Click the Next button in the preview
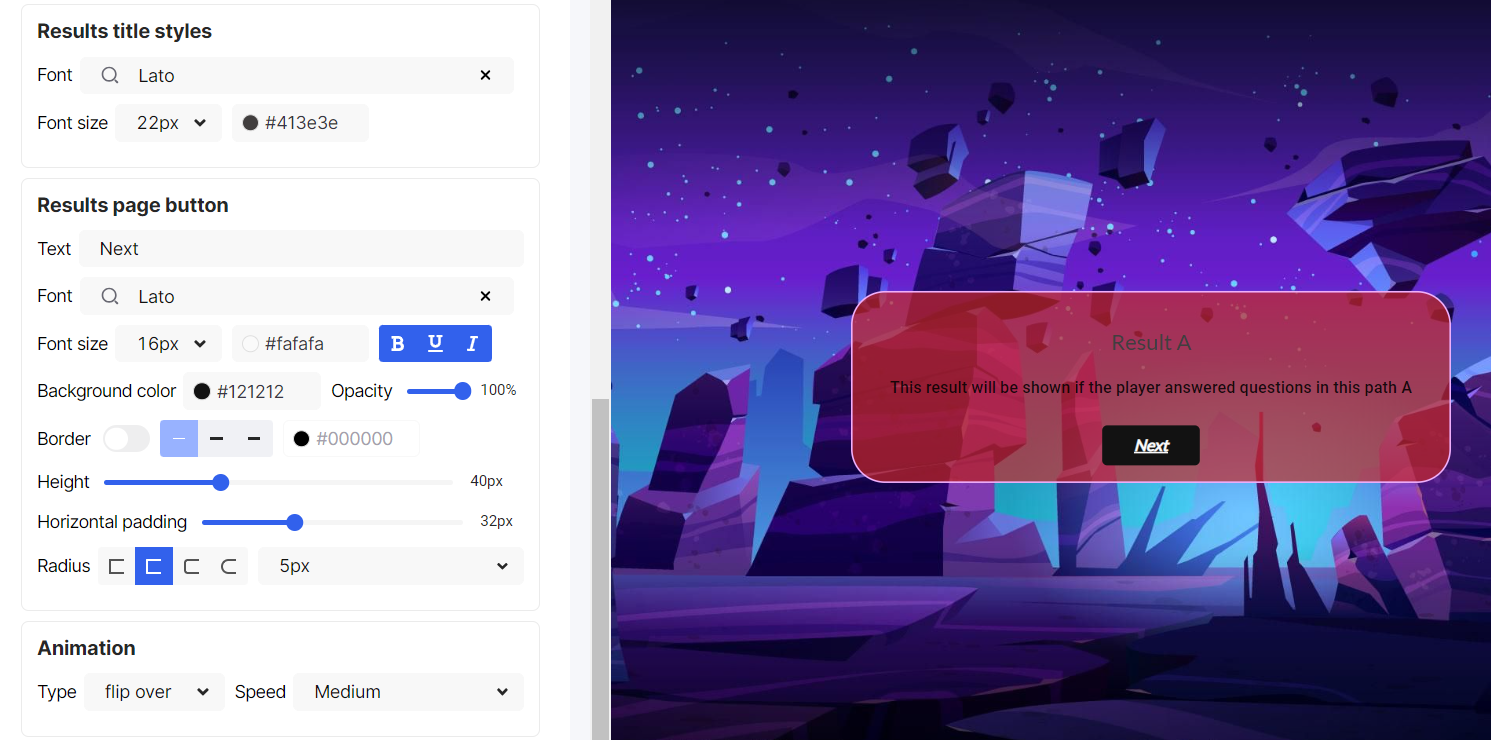The image size is (1491, 740). pos(1151,445)
